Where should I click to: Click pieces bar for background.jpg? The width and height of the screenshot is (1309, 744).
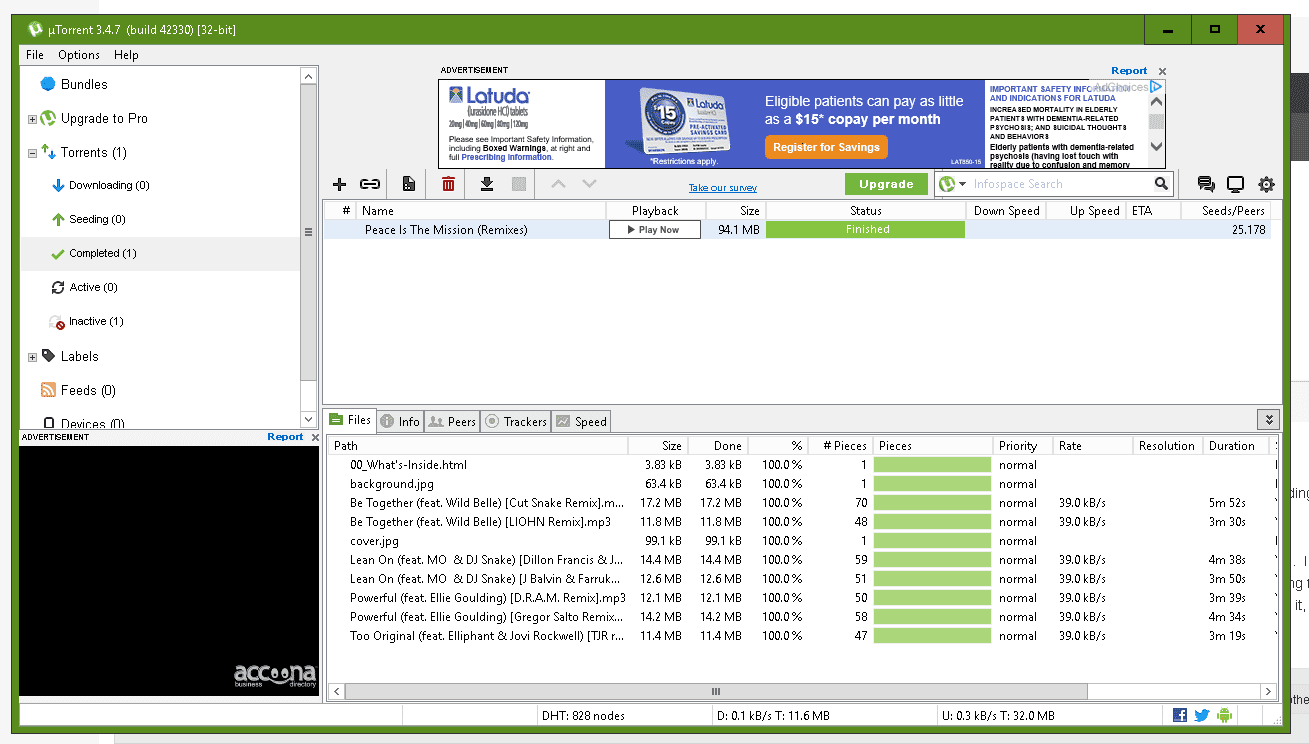click(x=932, y=484)
